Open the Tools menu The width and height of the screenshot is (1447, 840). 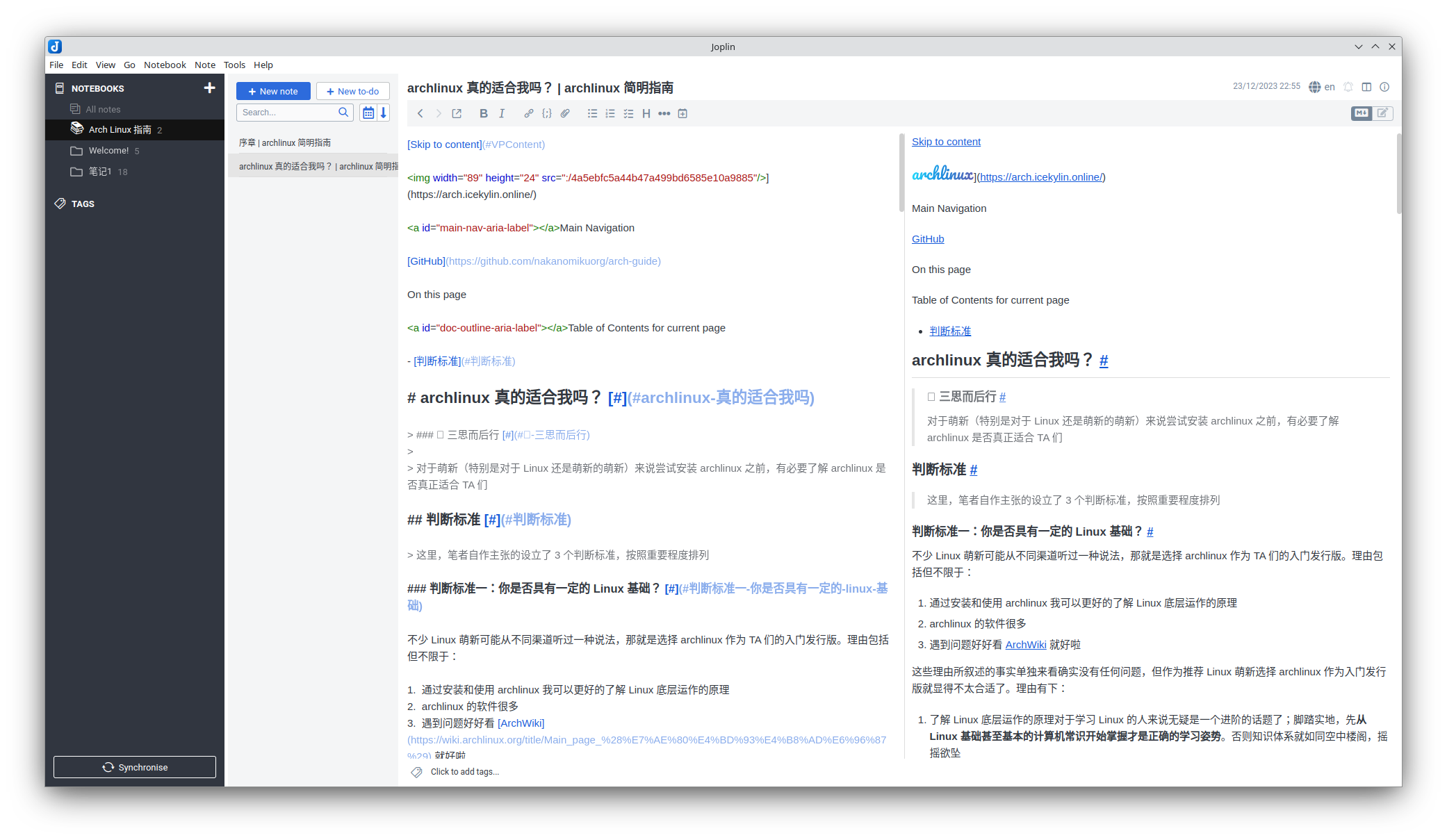(234, 65)
